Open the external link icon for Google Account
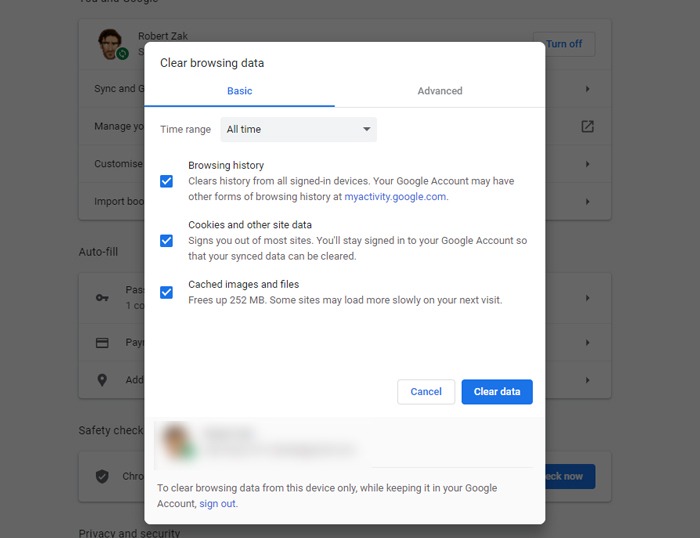700x538 pixels. tap(587, 126)
